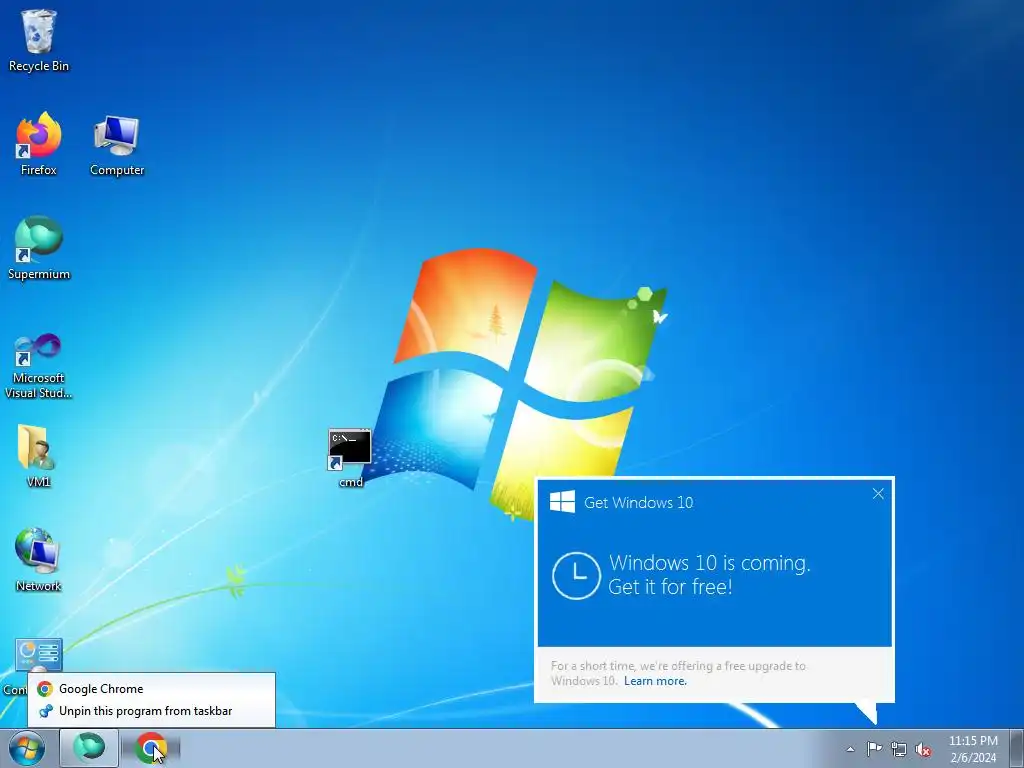Open the Action Center flag icon
The image size is (1024, 768).
click(874, 749)
